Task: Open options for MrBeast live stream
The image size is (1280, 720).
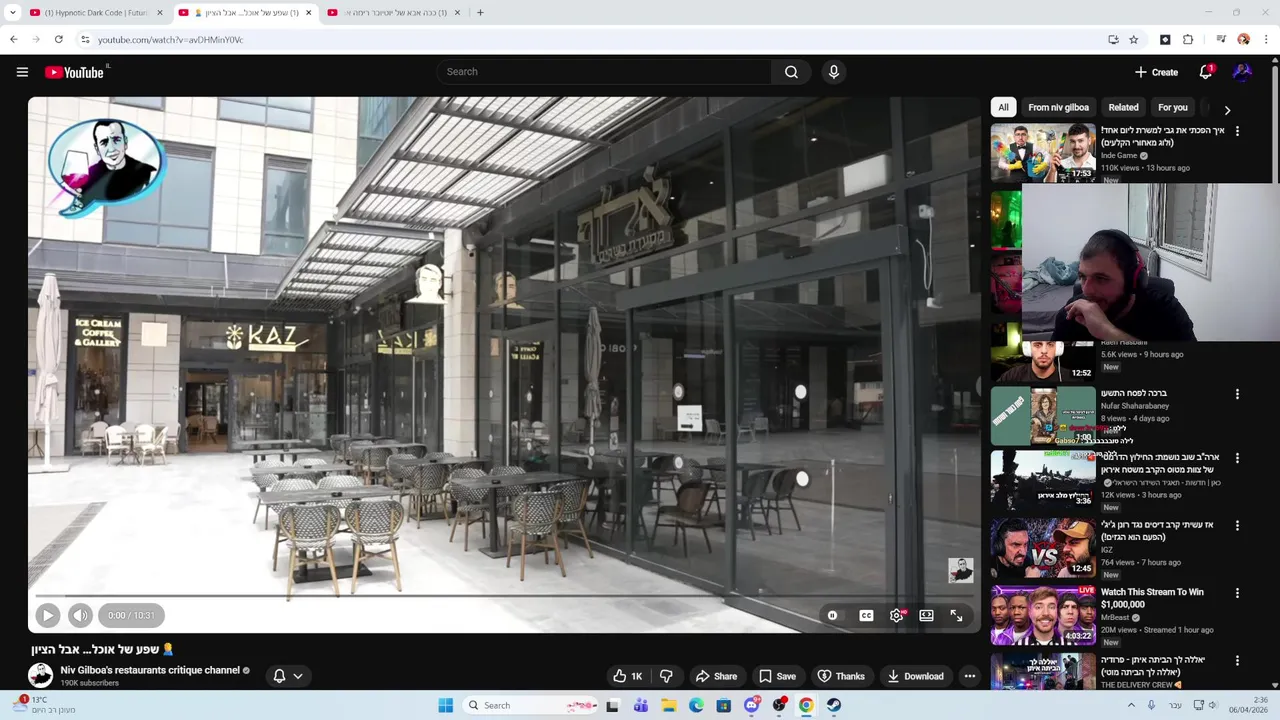Action: click(1237, 593)
